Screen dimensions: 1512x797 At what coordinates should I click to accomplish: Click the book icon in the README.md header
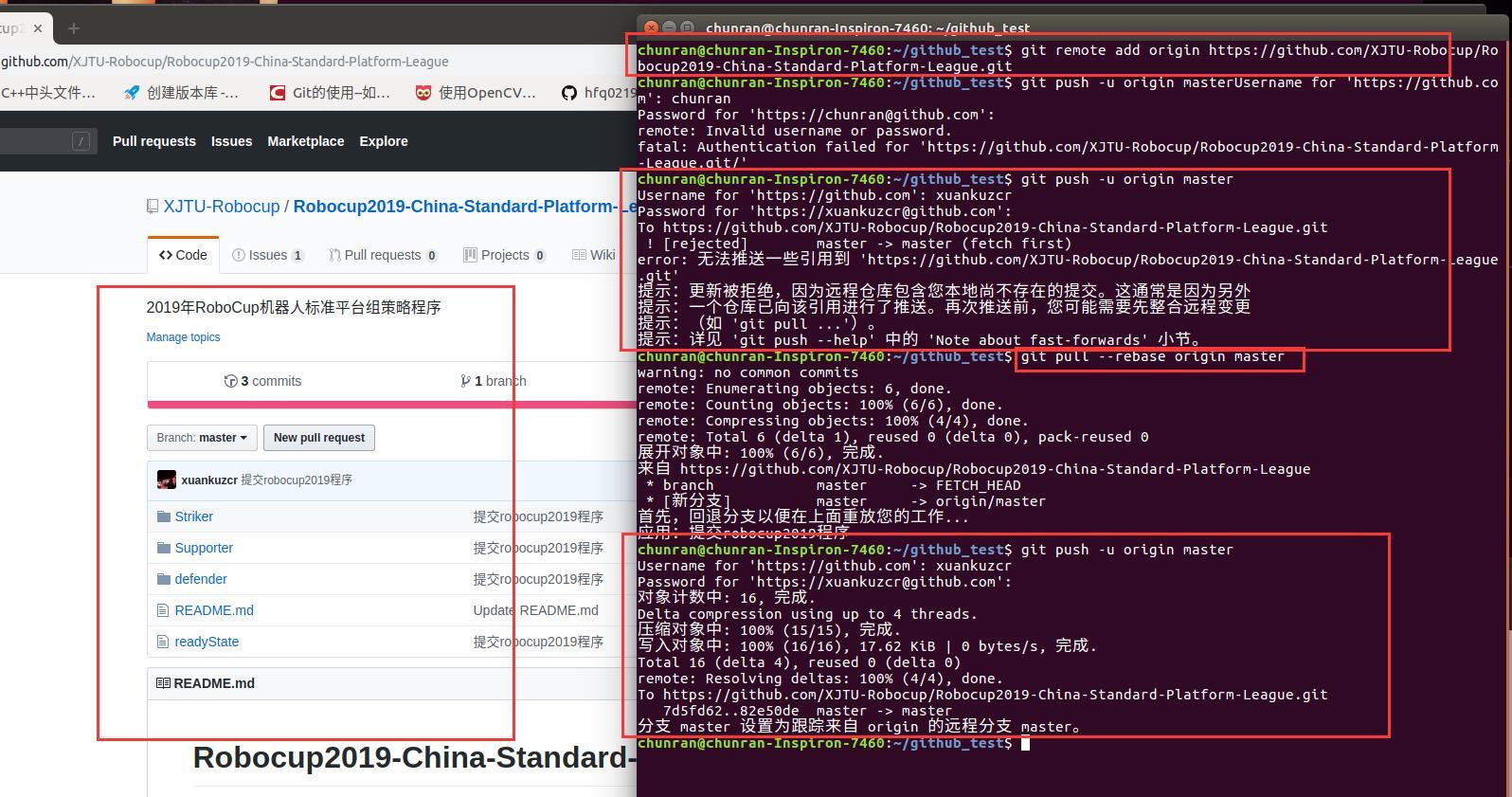click(x=163, y=683)
